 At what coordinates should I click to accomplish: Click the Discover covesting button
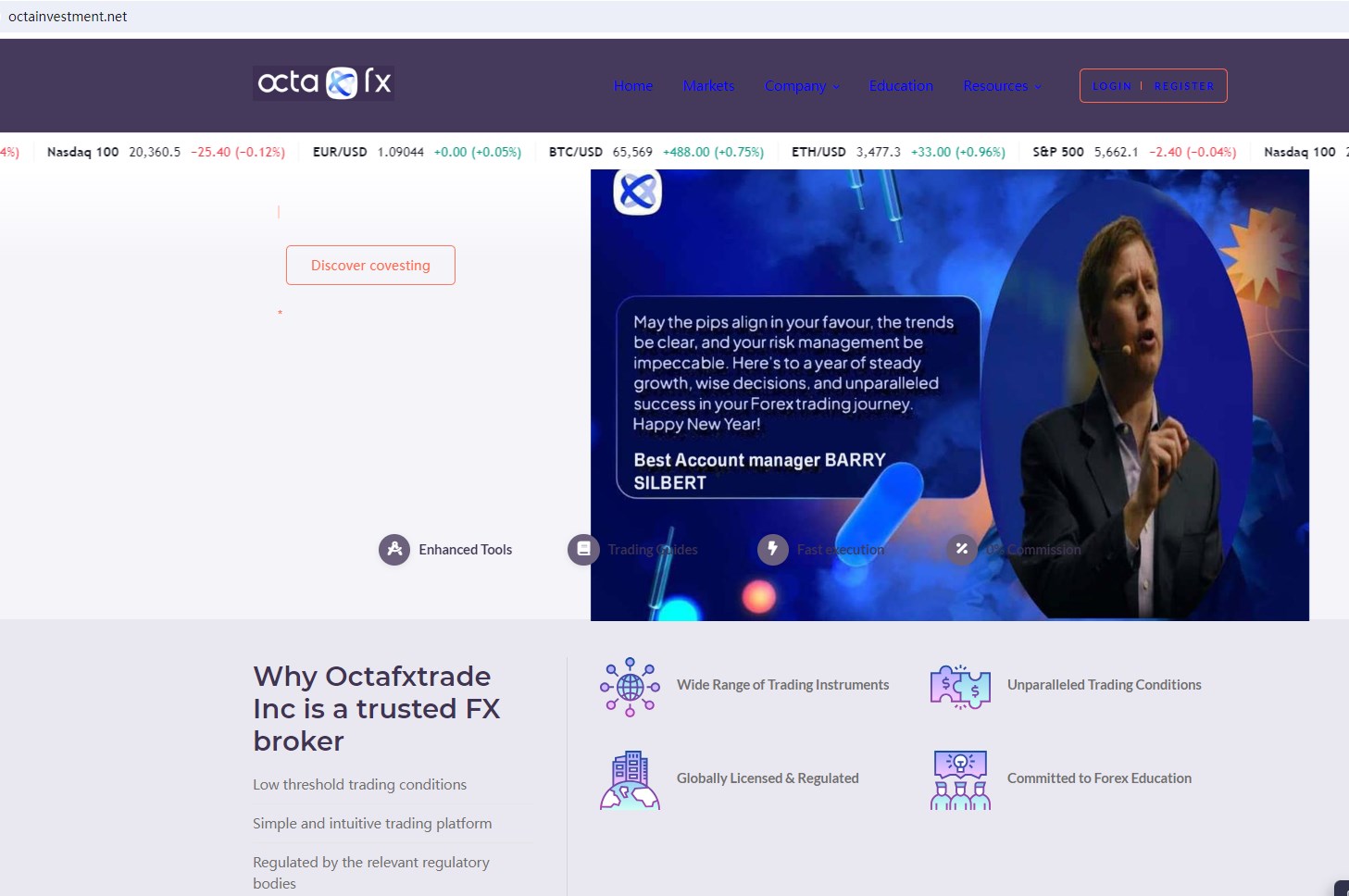pyautogui.click(x=370, y=266)
